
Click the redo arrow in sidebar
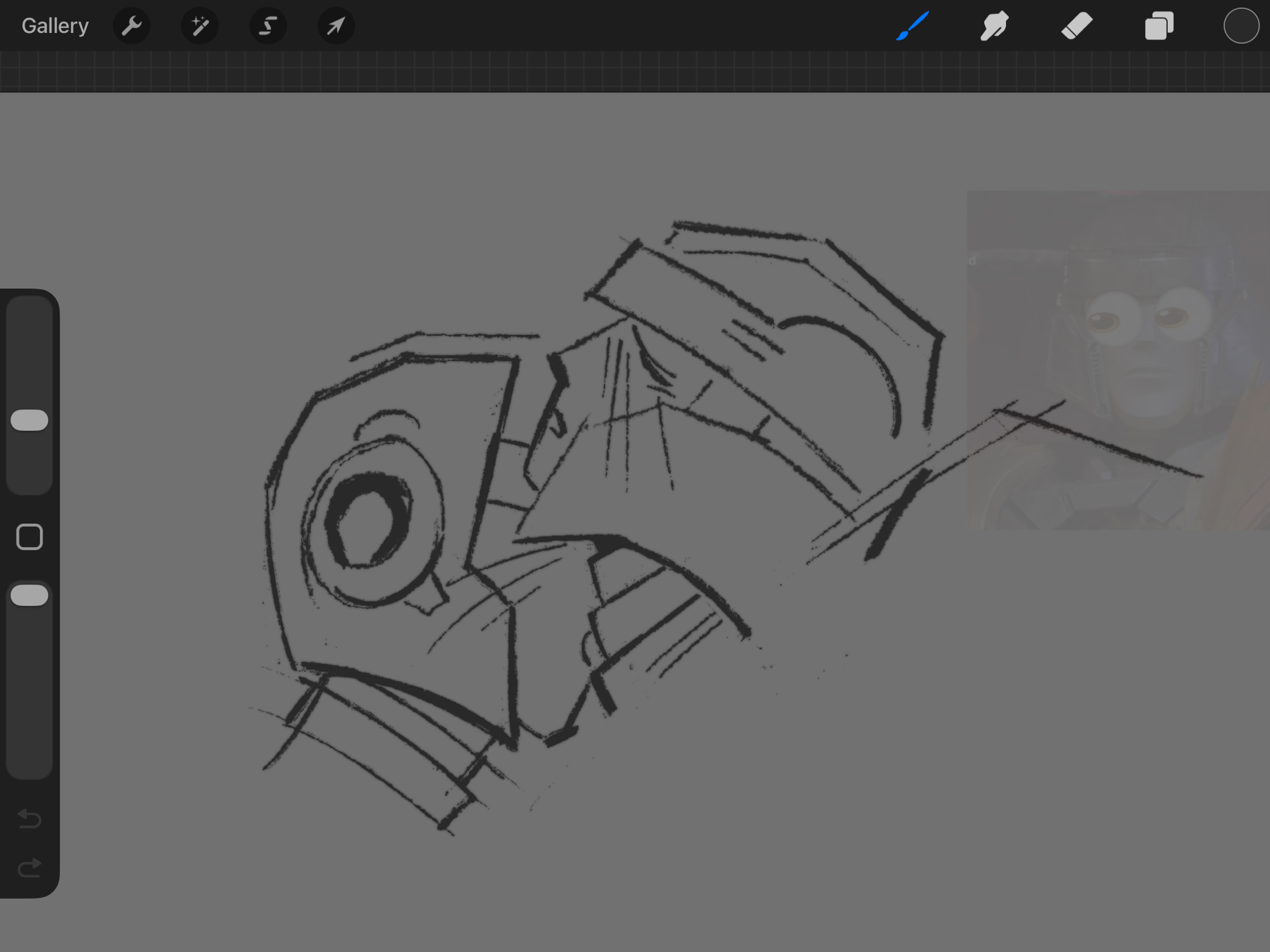pyautogui.click(x=29, y=868)
